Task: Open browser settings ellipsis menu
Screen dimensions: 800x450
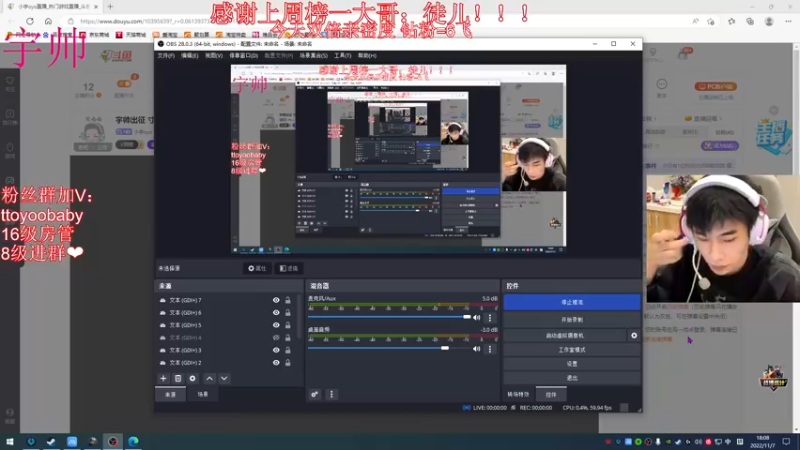Action: [x=788, y=21]
